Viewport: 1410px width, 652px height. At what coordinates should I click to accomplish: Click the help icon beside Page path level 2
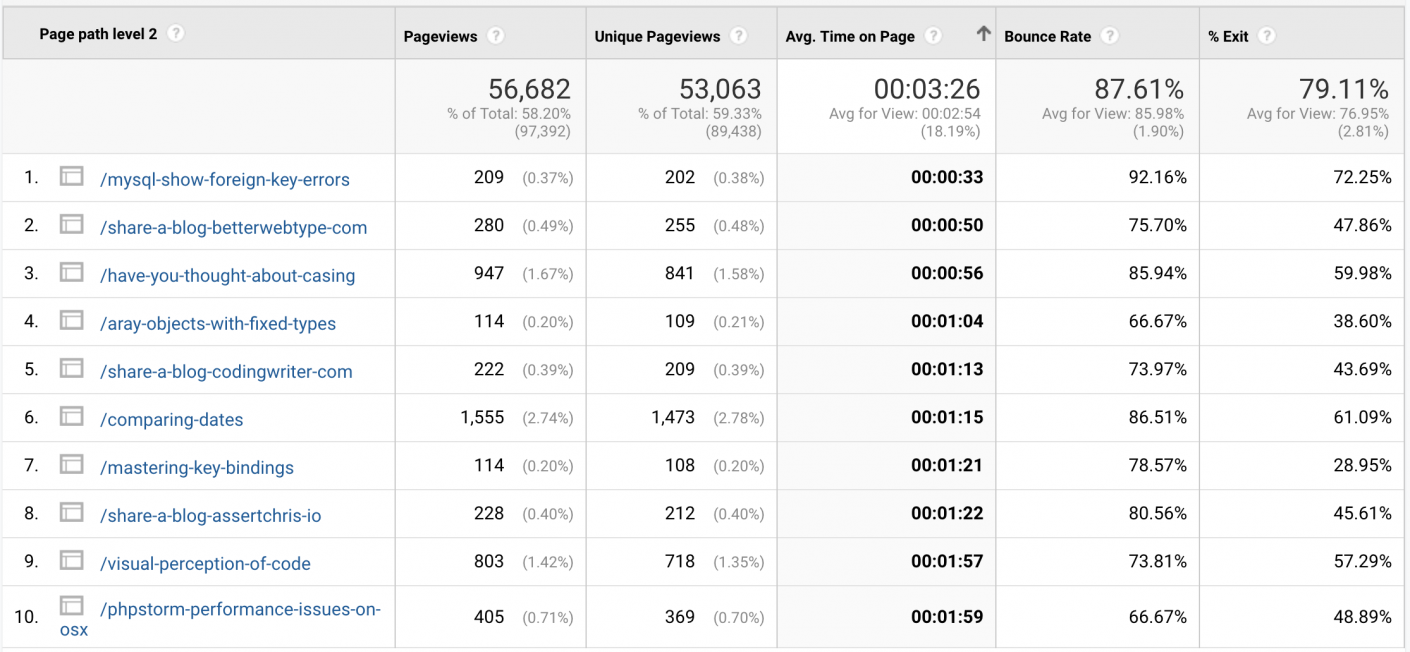click(x=175, y=32)
